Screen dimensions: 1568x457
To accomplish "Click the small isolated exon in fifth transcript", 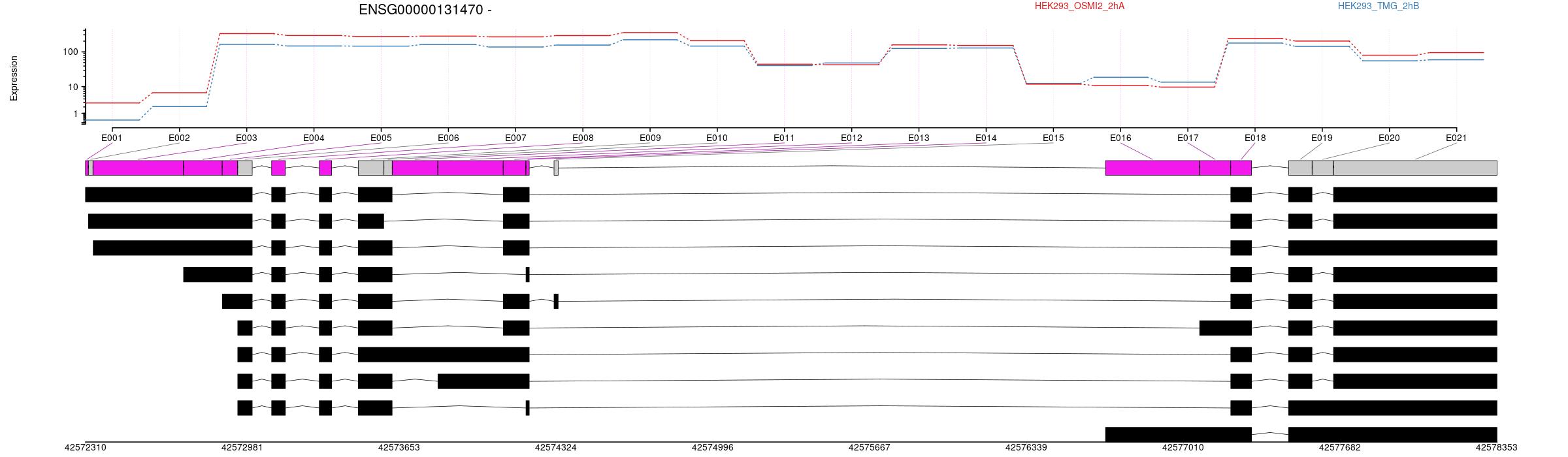I will pos(556,301).
